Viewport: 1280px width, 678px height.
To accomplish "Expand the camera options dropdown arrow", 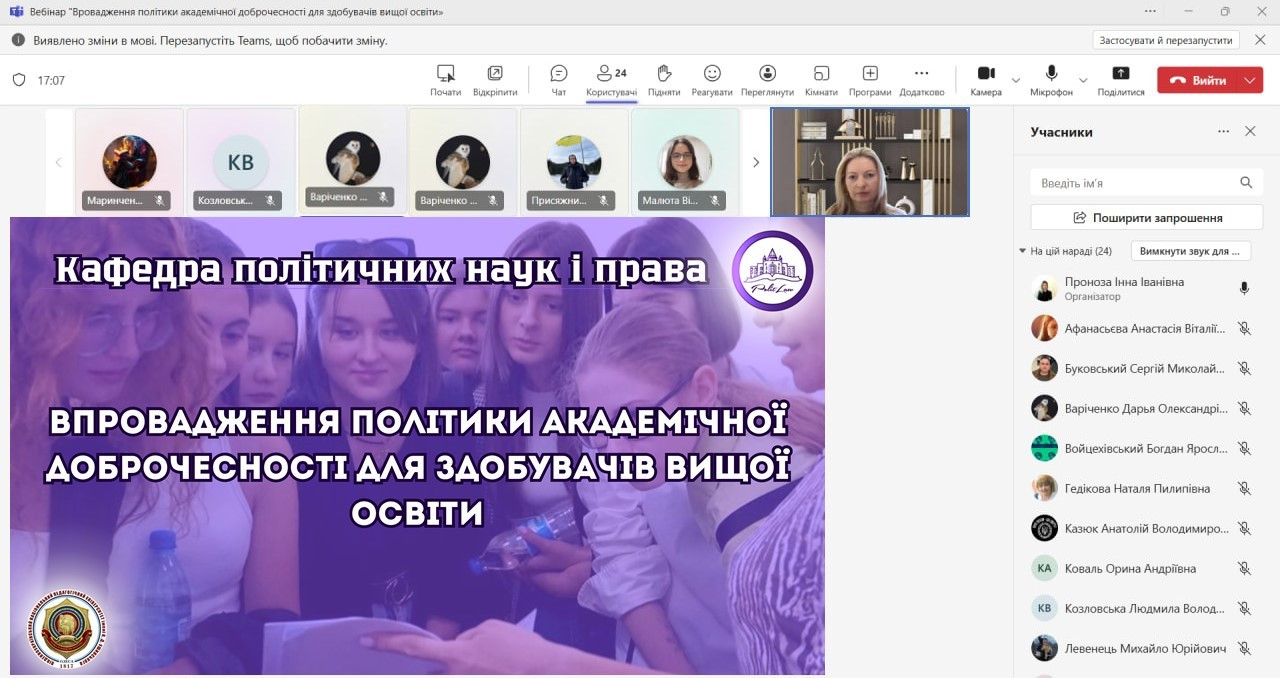I will coord(1016,80).
